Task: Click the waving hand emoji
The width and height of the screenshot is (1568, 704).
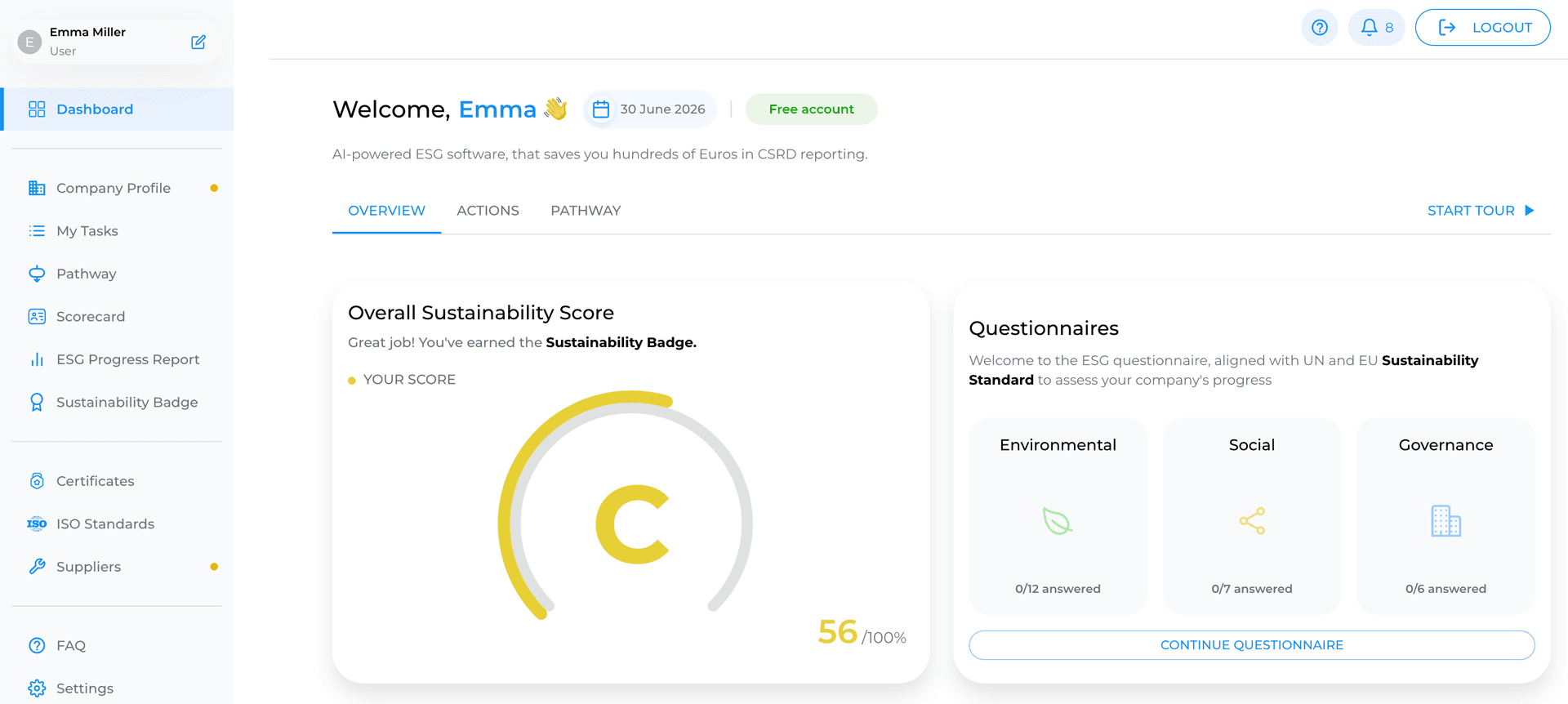Action: (x=556, y=109)
